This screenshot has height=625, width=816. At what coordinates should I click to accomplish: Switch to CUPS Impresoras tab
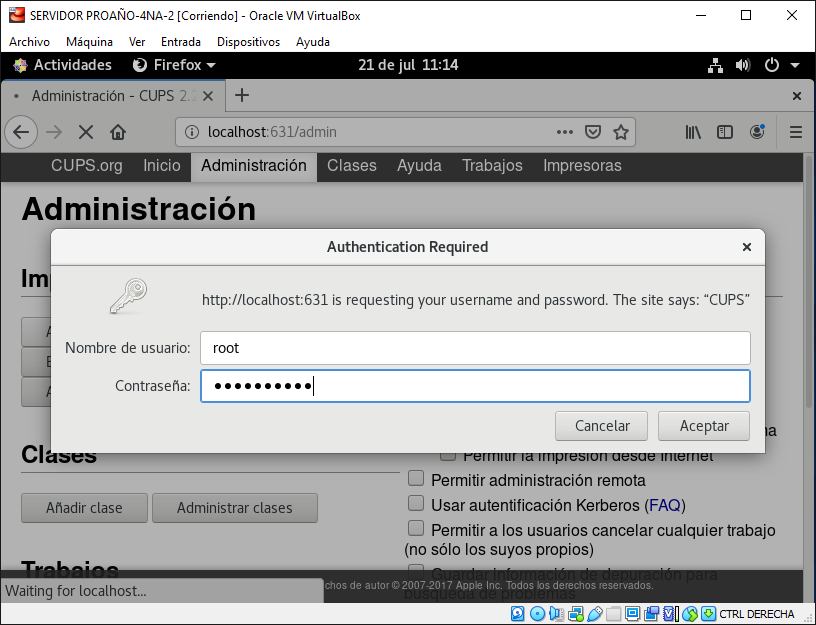pyautogui.click(x=582, y=166)
